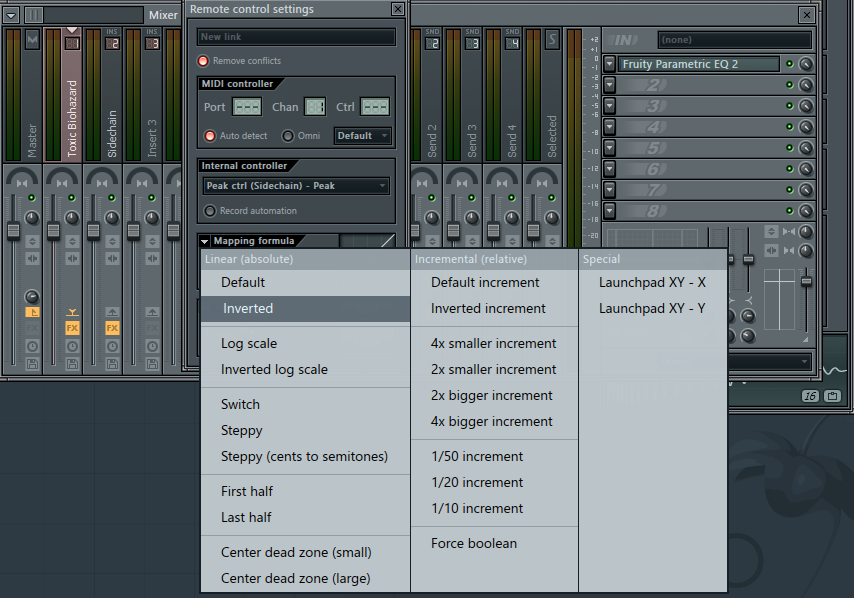The image size is (854, 598).
Task: Save Insert 3 track state with the disk icon
Action: [x=152, y=364]
